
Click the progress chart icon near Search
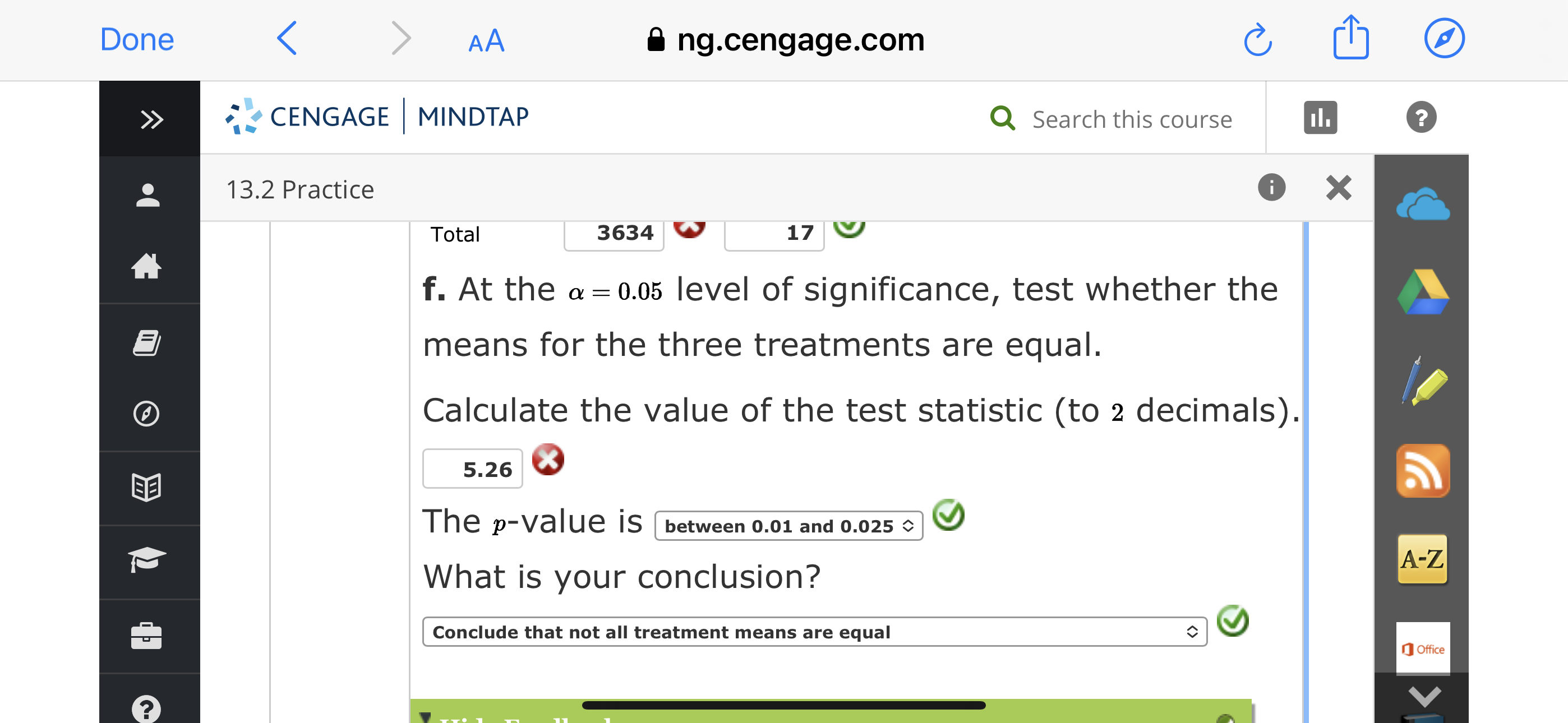pos(1320,118)
